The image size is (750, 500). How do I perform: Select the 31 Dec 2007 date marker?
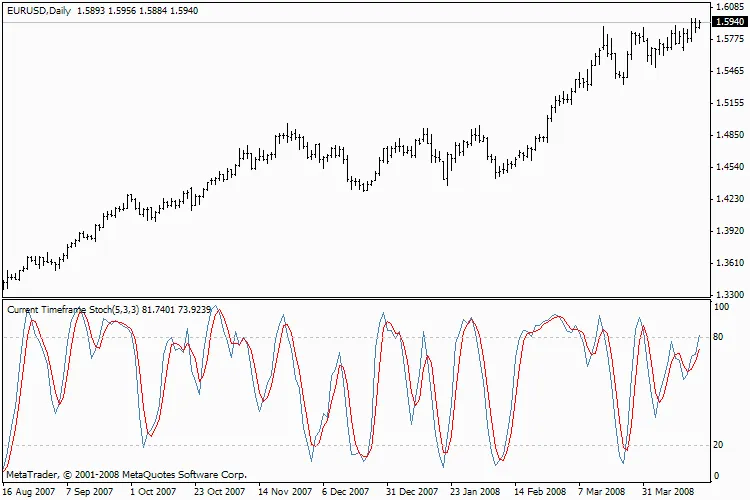[413, 492]
